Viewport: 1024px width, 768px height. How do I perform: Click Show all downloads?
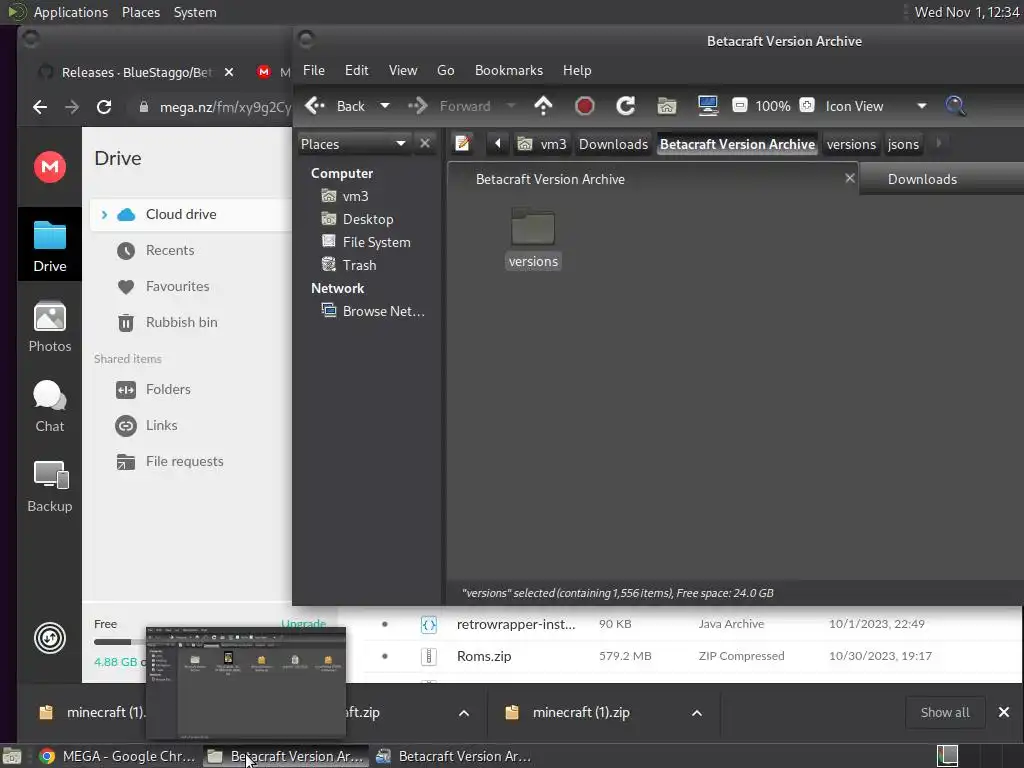coord(944,712)
